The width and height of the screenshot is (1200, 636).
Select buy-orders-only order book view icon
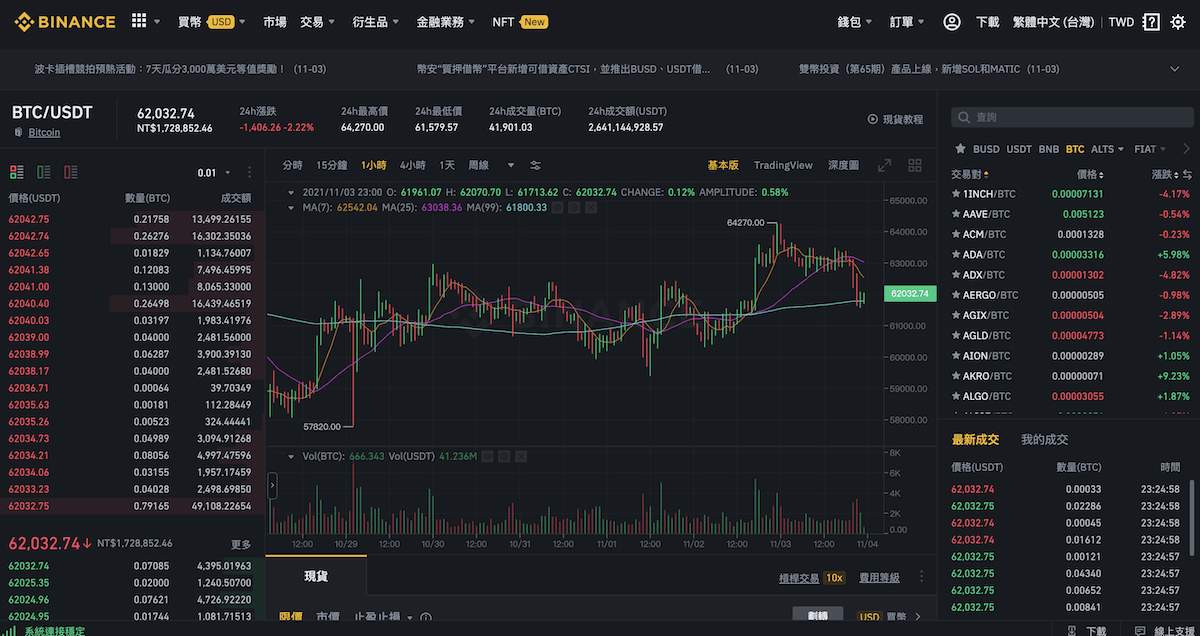[44, 172]
